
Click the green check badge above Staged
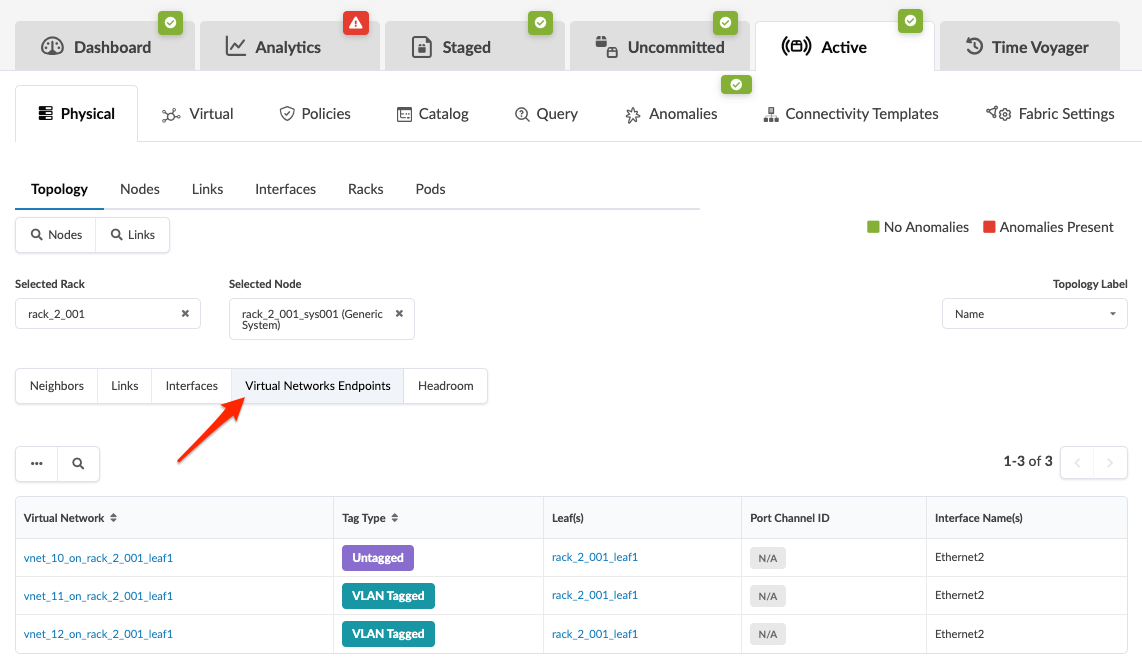click(x=541, y=22)
